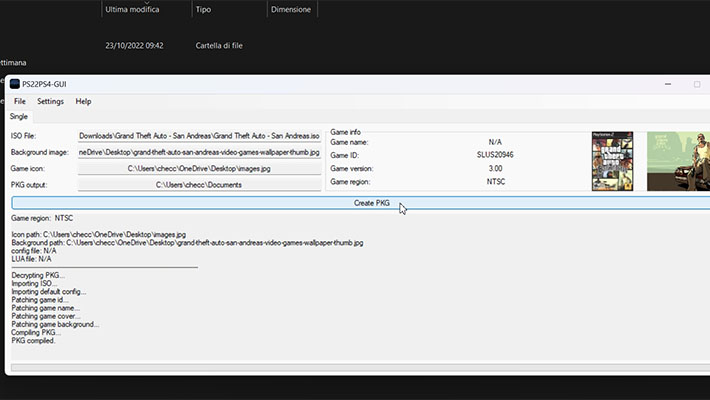Viewport: 710px width, 400px height.
Task: Click the 'PKG output:' label
Action: coord(29,185)
